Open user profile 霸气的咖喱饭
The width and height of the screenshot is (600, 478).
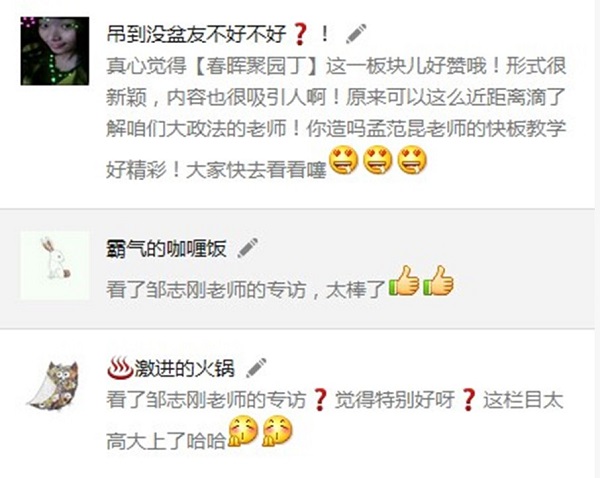(x=166, y=248)
